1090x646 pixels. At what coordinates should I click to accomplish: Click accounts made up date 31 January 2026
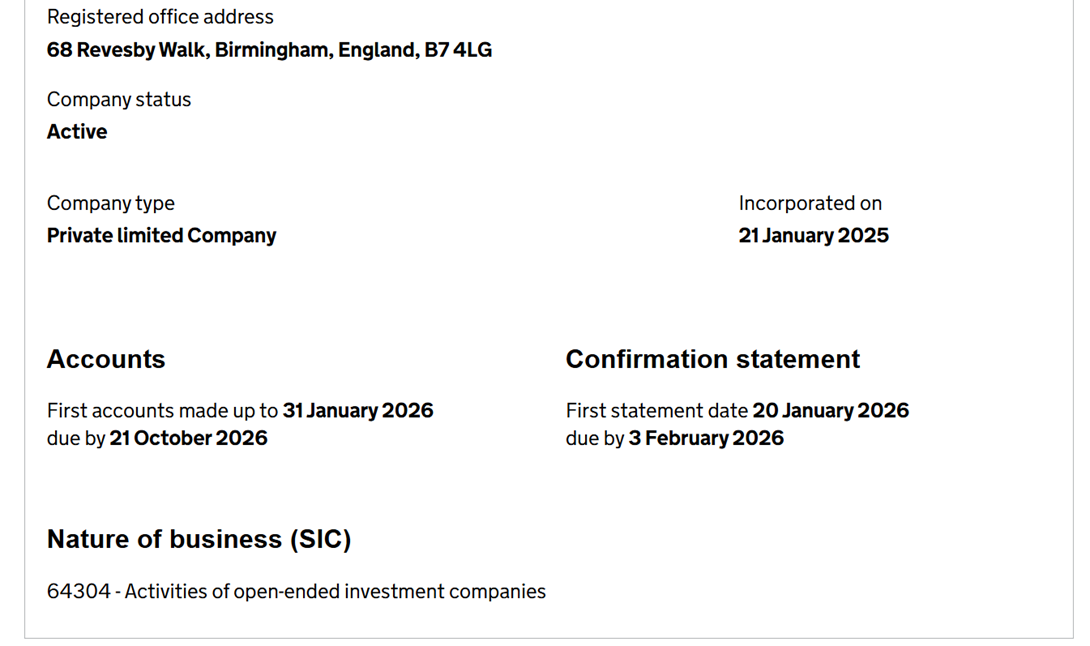point(358,410)
